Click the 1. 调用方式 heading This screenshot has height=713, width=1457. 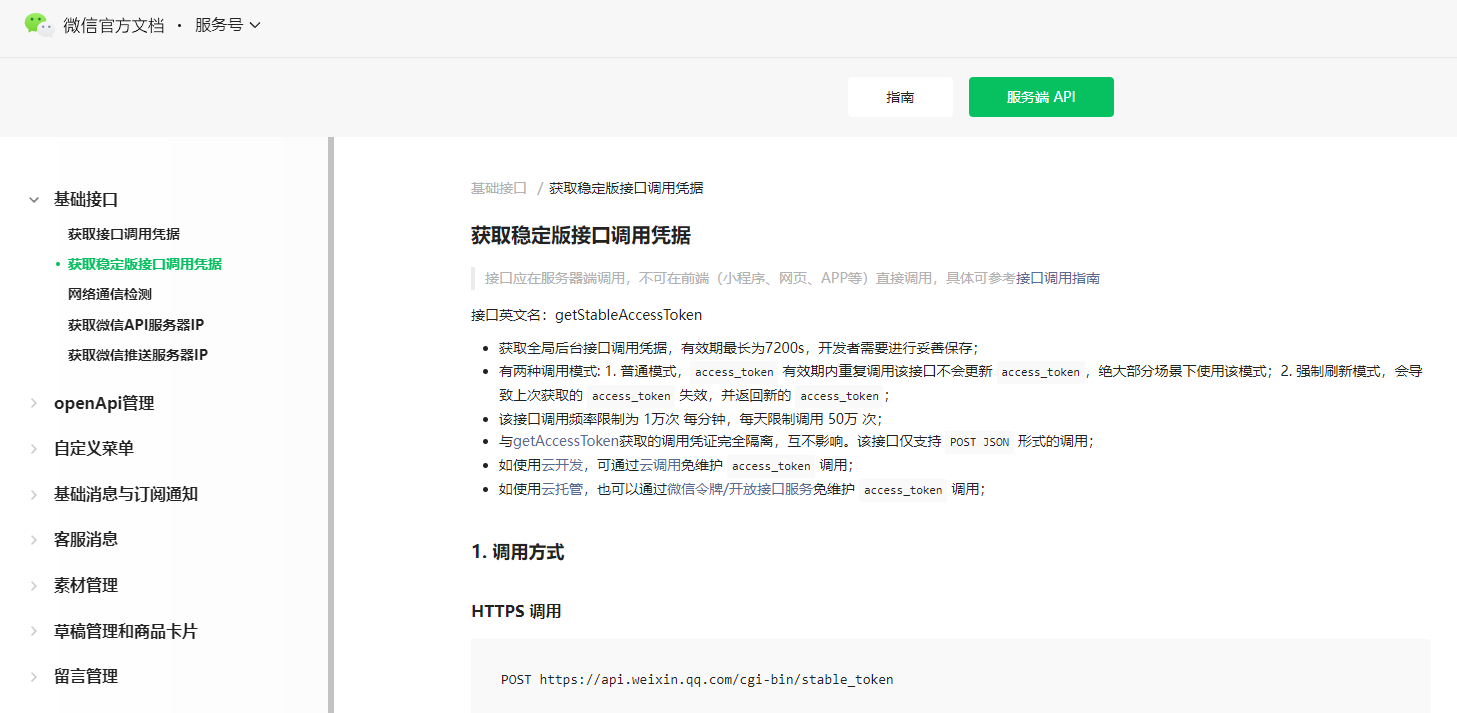[518, 552]
